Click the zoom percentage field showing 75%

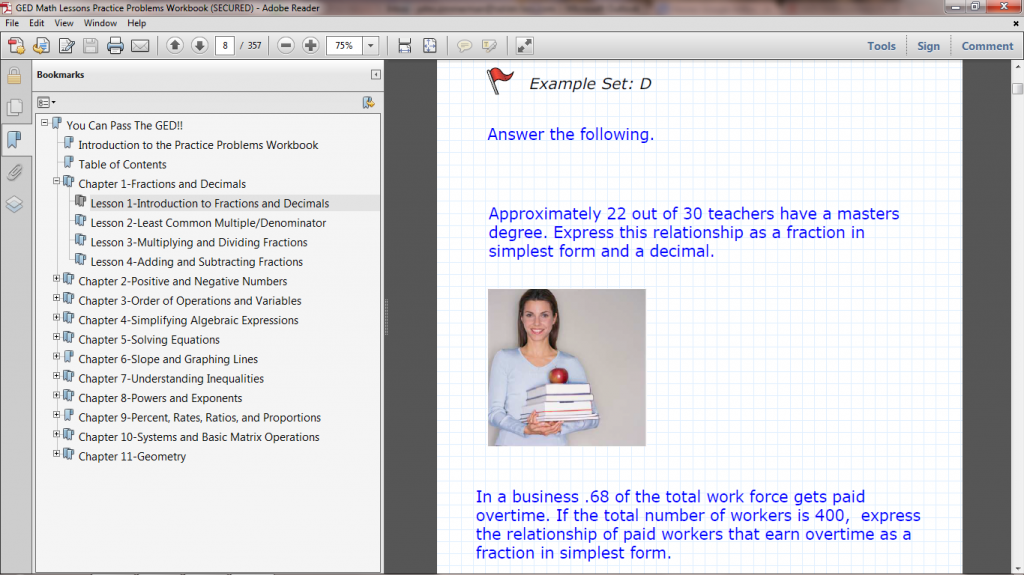click(x=344, y=46)
